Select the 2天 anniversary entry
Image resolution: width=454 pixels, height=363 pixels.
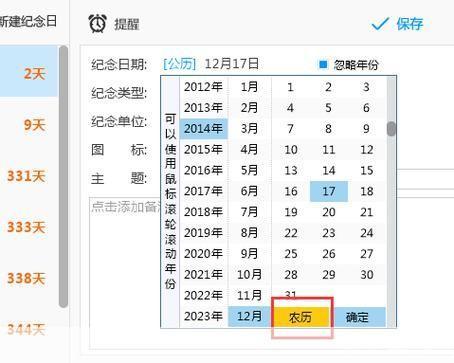(29, 71)
